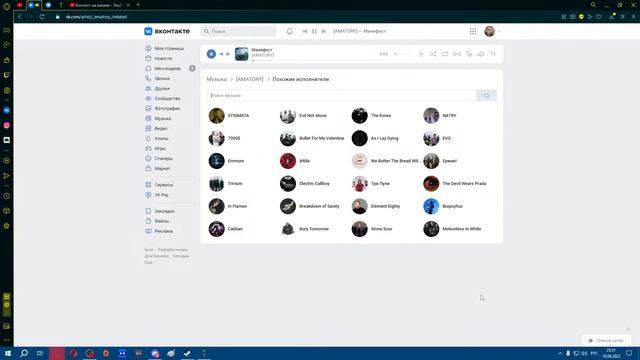Screen dimensions: 640x360
Task: Open the STIGMATA artist
Action: pos(229,116)
